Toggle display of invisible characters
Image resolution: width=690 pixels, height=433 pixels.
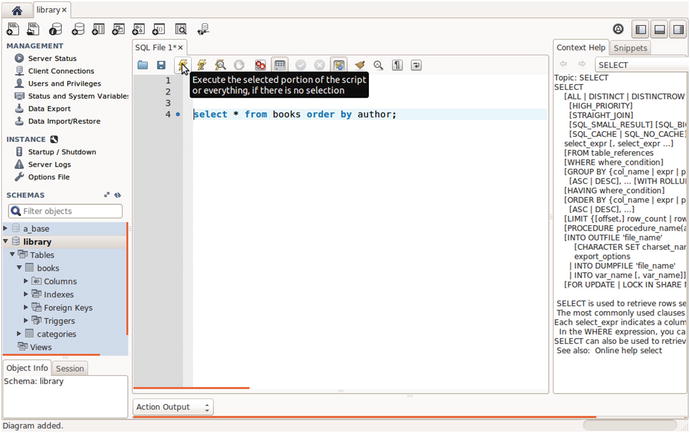point(397,65)
